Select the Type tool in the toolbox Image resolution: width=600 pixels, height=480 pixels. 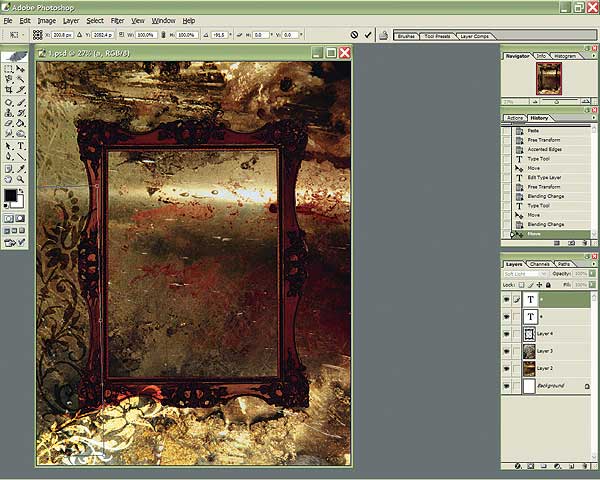21,145
